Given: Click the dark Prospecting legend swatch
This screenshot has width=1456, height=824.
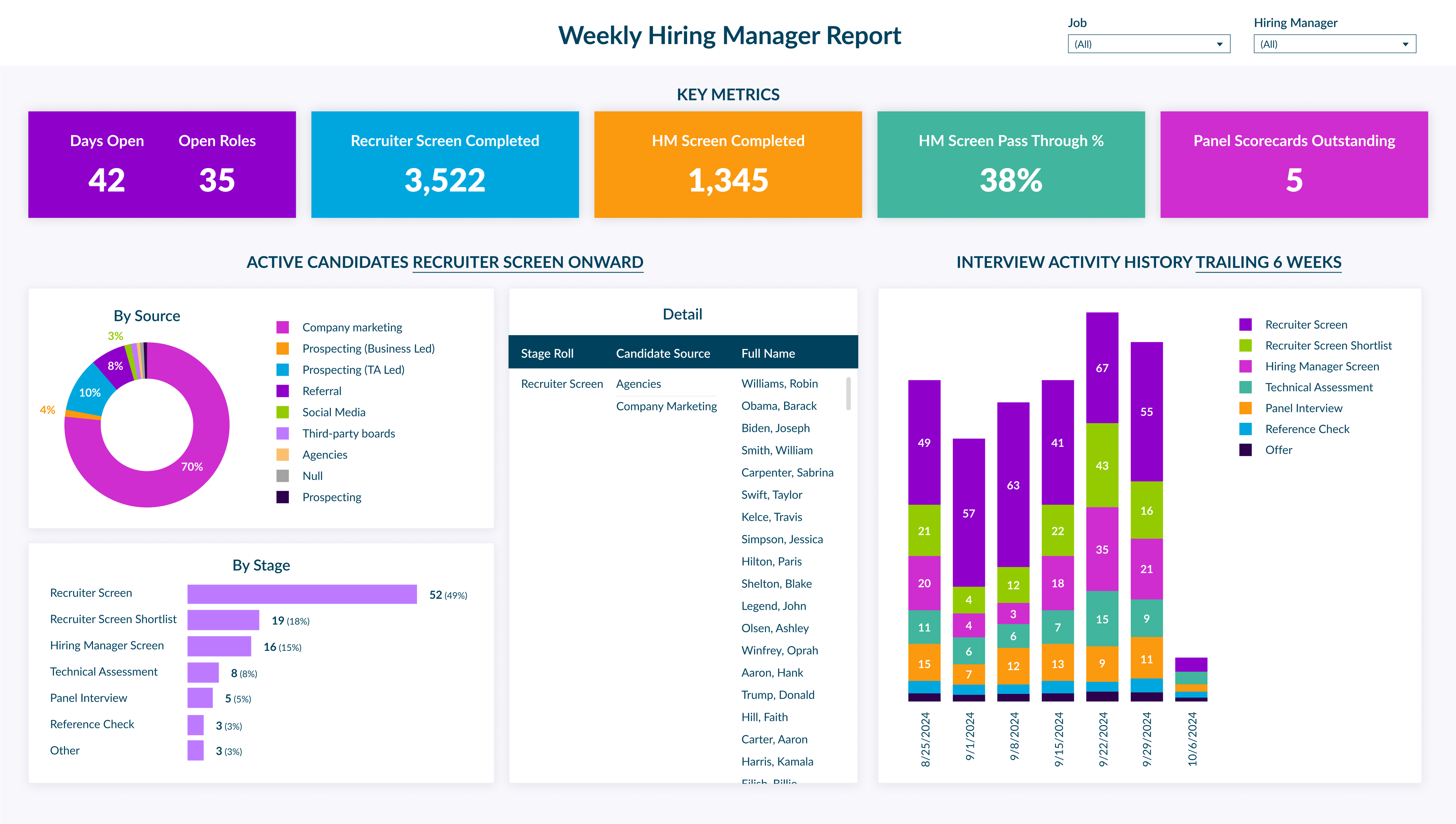Looking at the screenshot, I should 282,497.
